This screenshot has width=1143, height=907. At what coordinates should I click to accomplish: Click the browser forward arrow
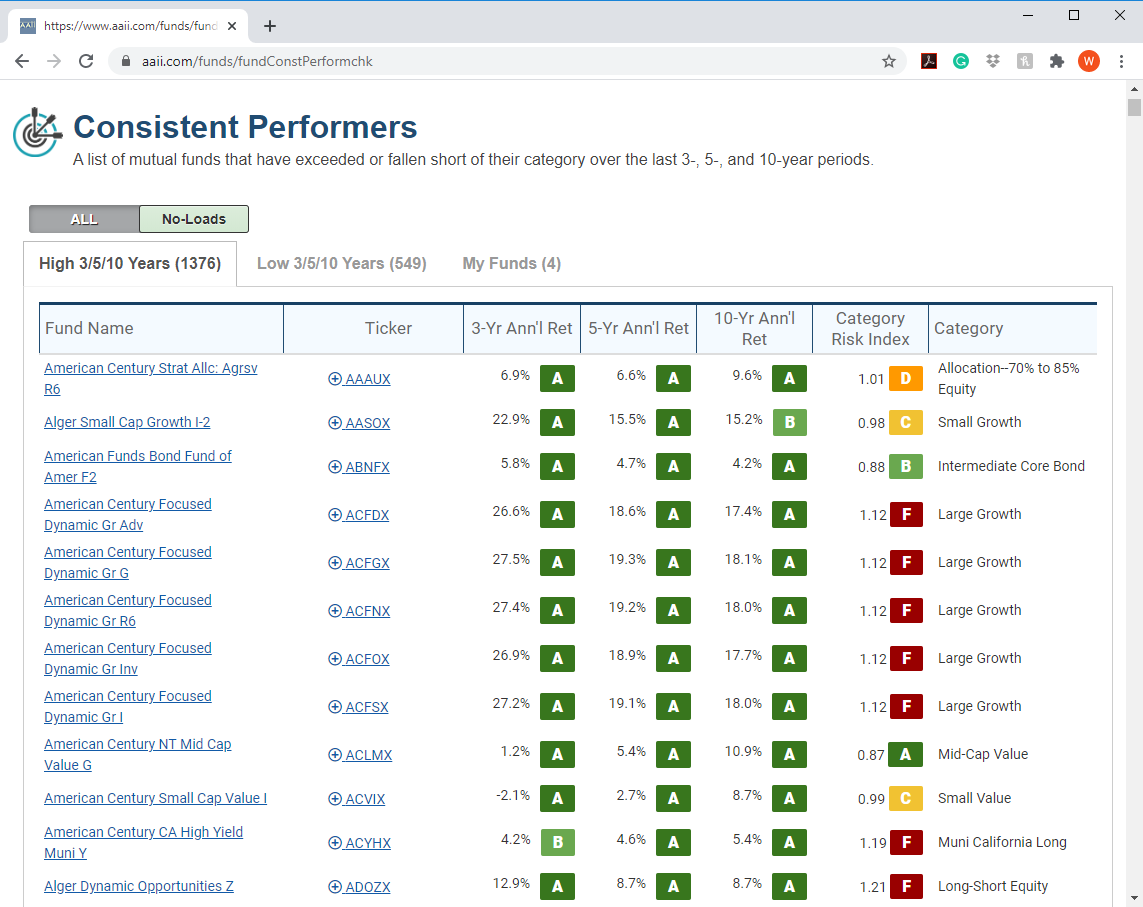[54, 61]
